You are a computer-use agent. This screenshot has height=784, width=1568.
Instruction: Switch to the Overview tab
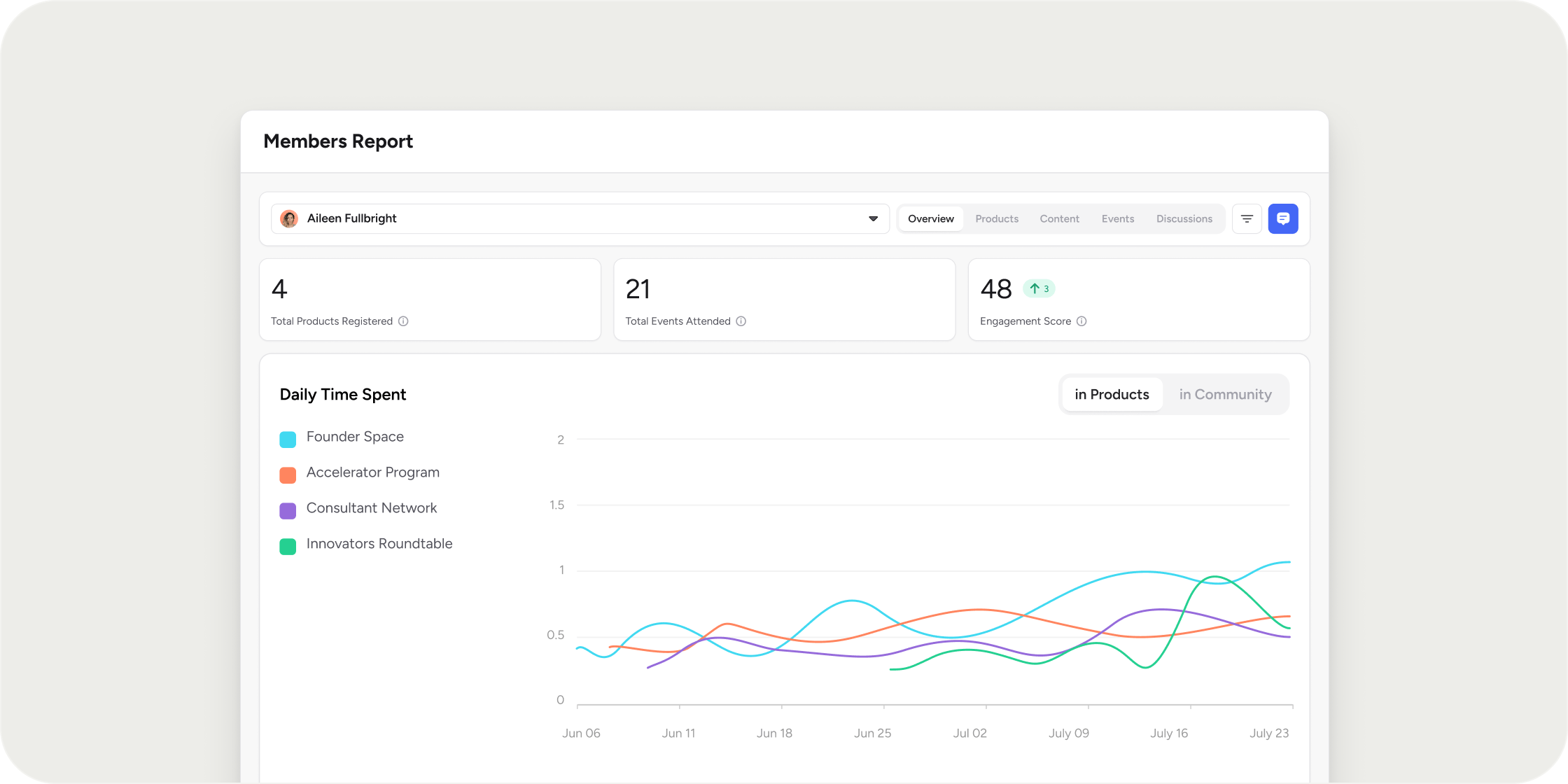(931, 219)
